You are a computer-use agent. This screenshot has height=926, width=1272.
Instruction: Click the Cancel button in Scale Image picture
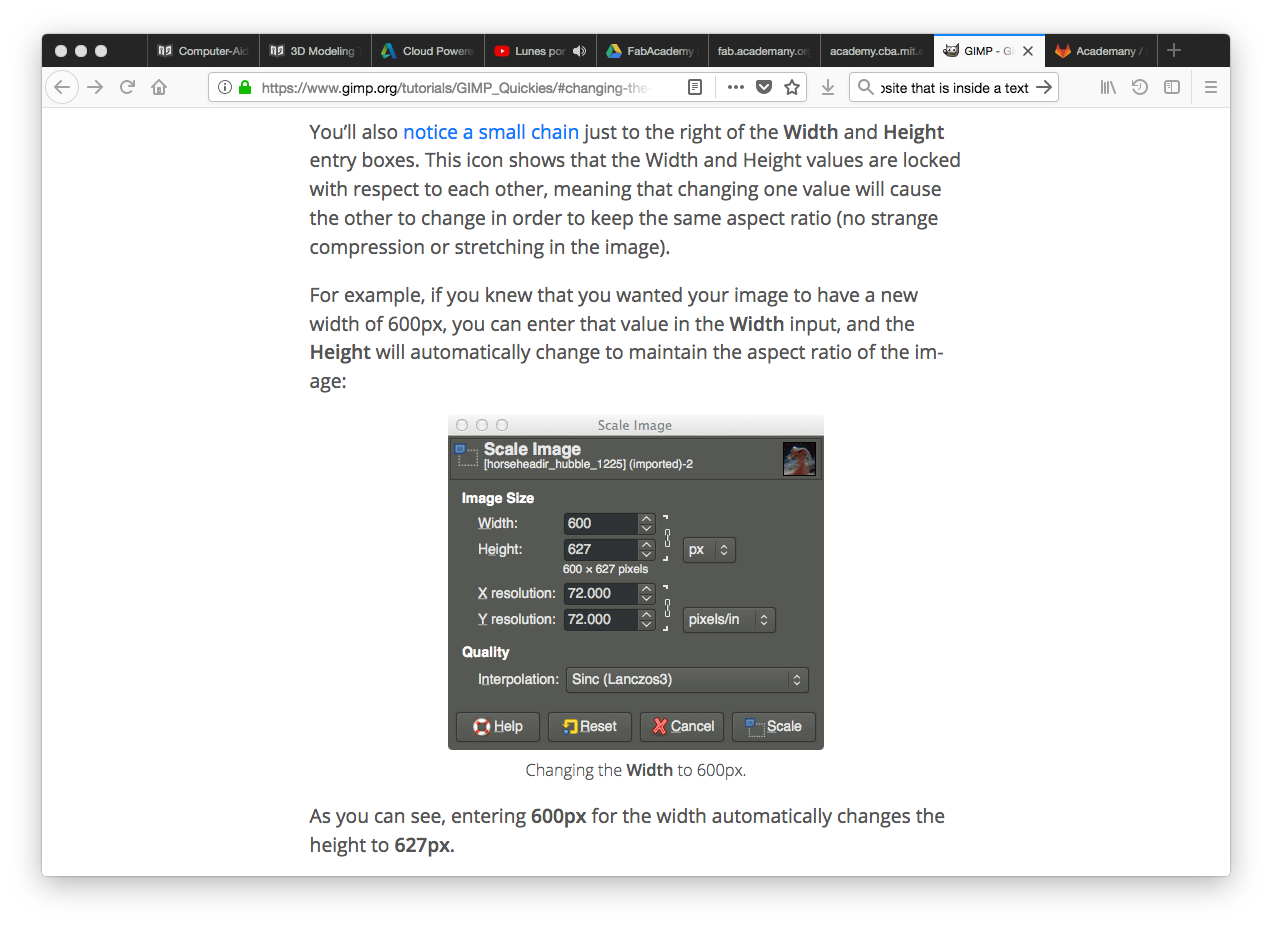(682, 726)
